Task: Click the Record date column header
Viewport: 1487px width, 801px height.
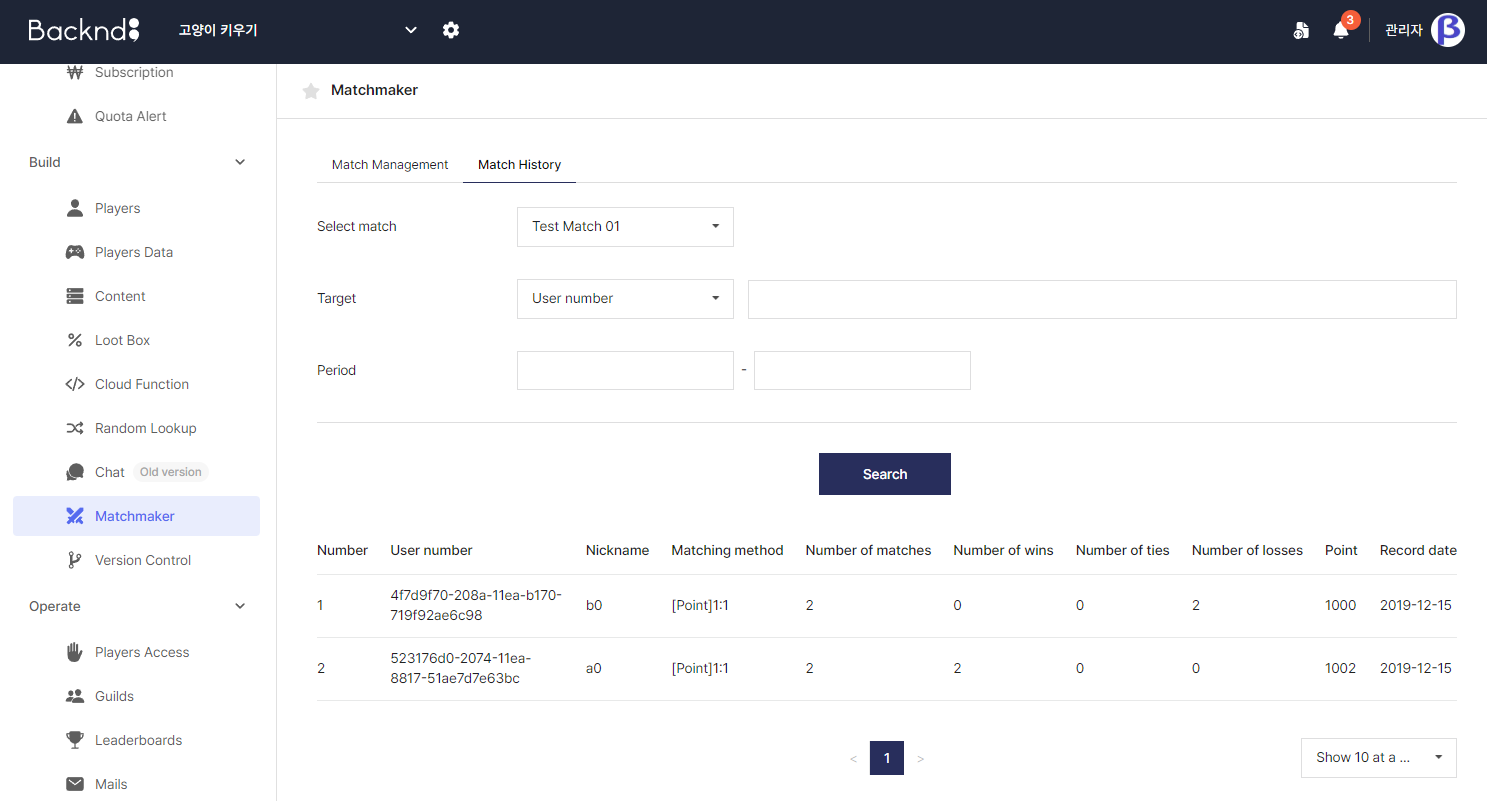Action: pos(1418,550)
